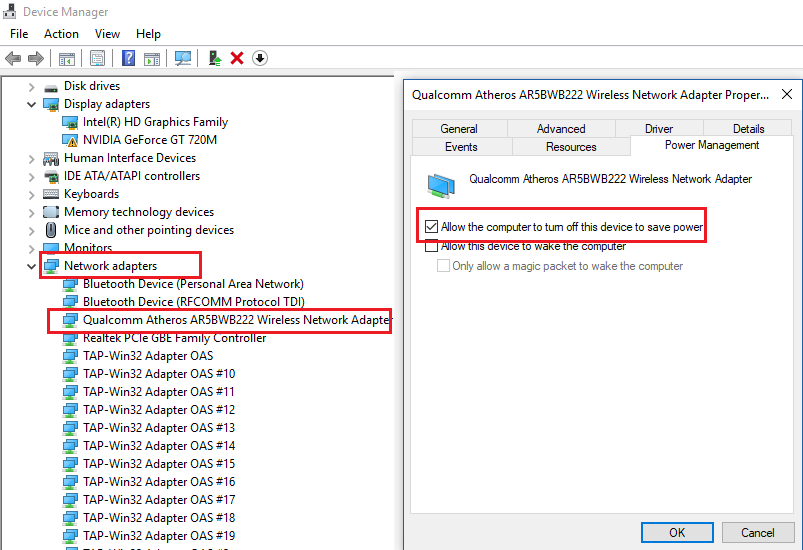Image resolution: width=803 pixels, height=550 pixels.
Task: Click the Keyboards category icon
Action: (x=51, y=194)
